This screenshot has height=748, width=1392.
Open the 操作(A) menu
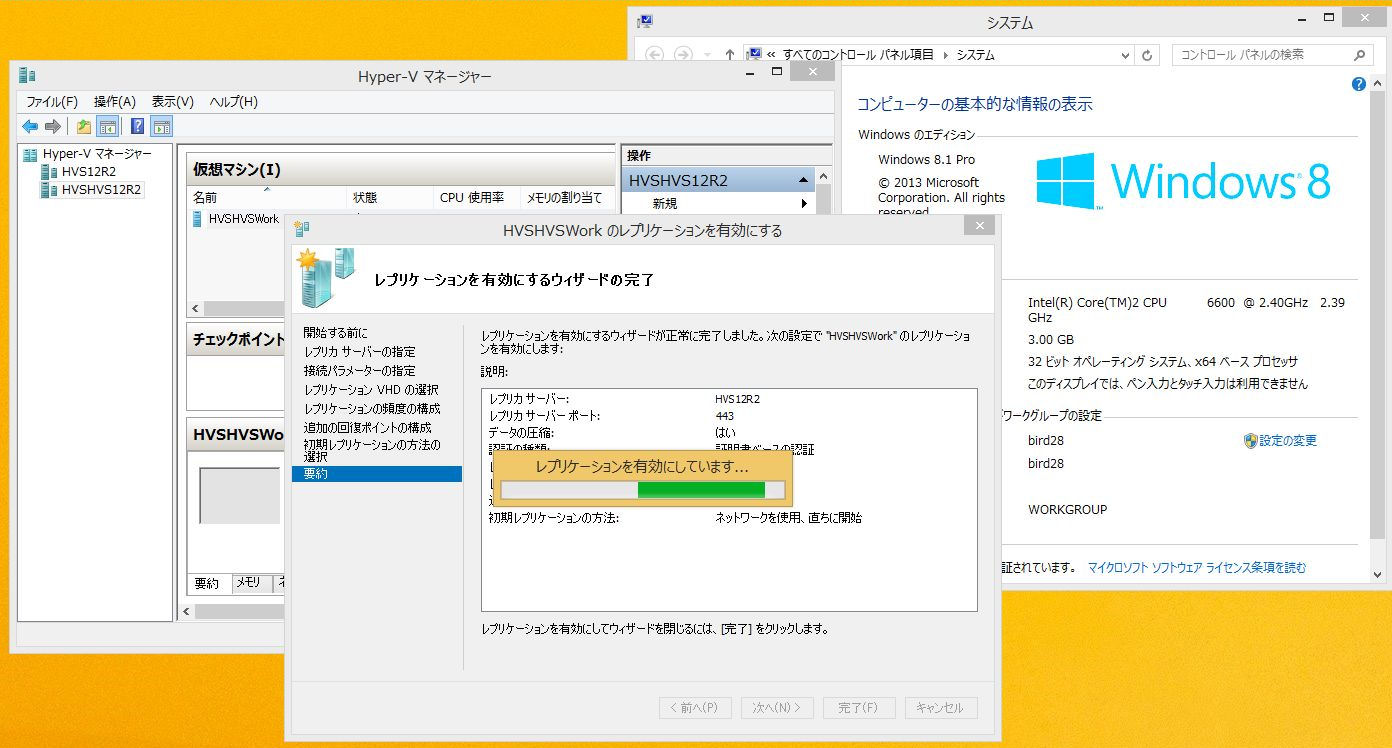click(x=115, y=102)
